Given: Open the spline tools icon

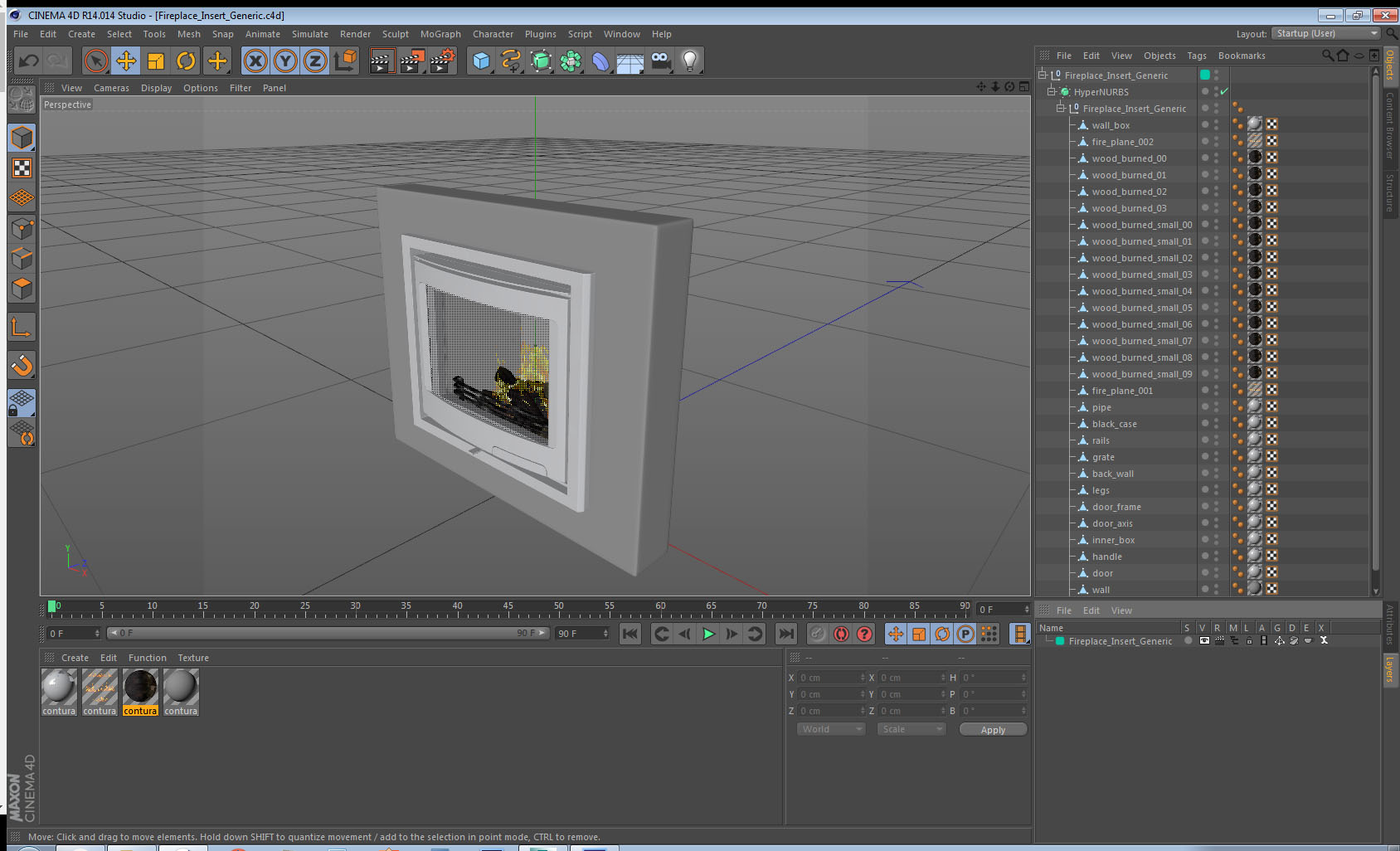Looking at the screenshot, I should pos(511,61).
